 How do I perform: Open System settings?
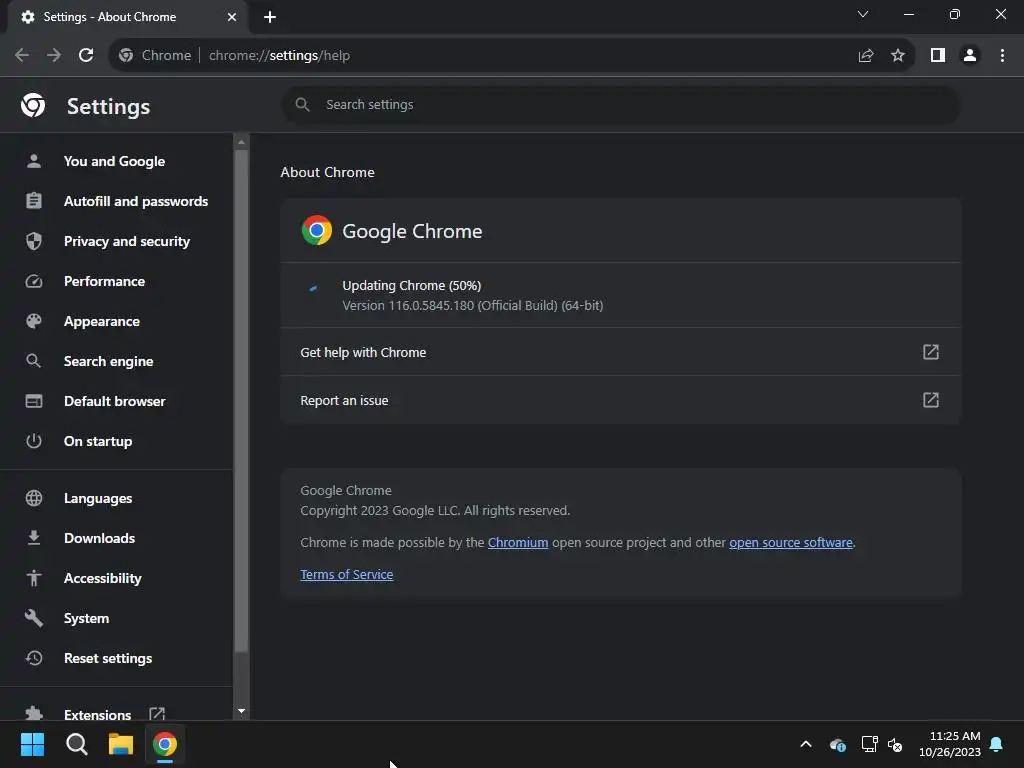(x=86, y=618)
